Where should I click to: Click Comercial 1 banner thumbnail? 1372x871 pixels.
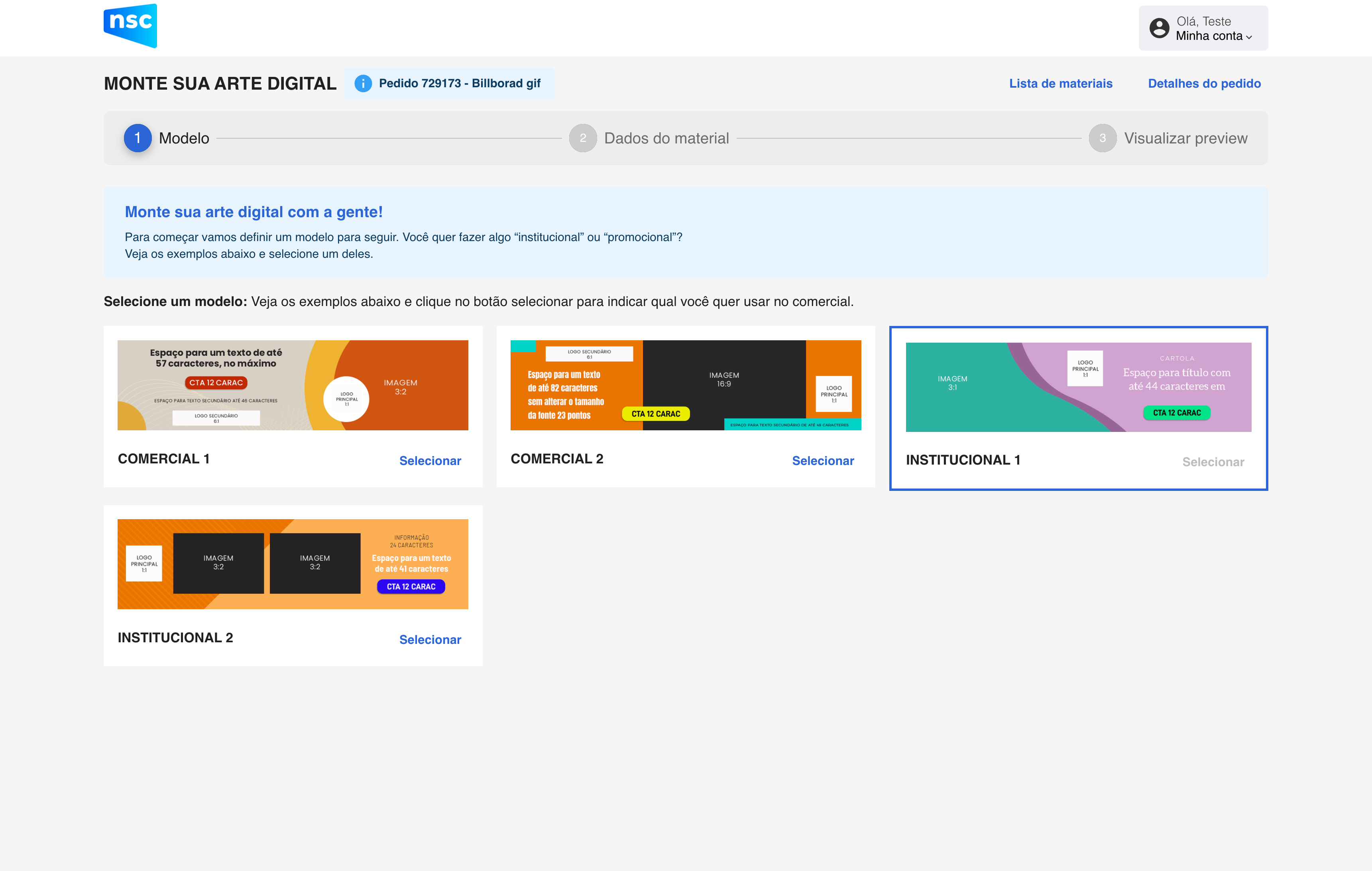click(292, 385)
